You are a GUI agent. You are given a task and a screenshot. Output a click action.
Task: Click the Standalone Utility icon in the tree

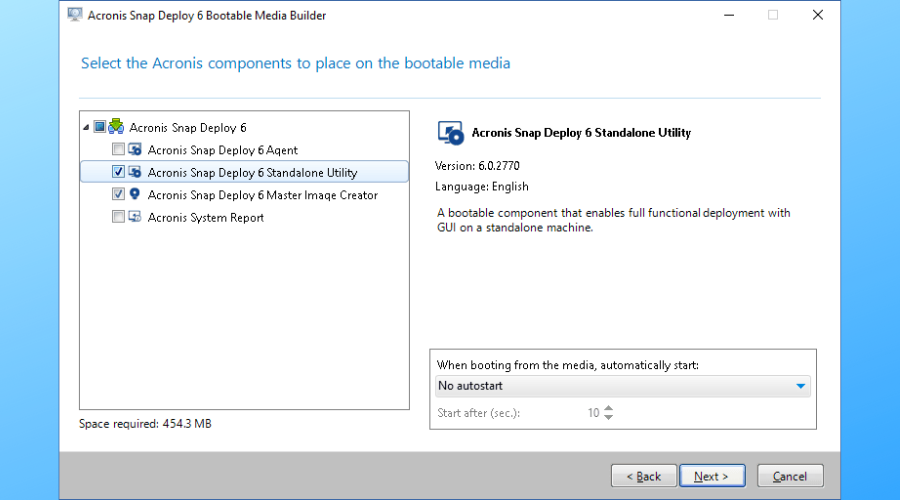coord(135,172)
